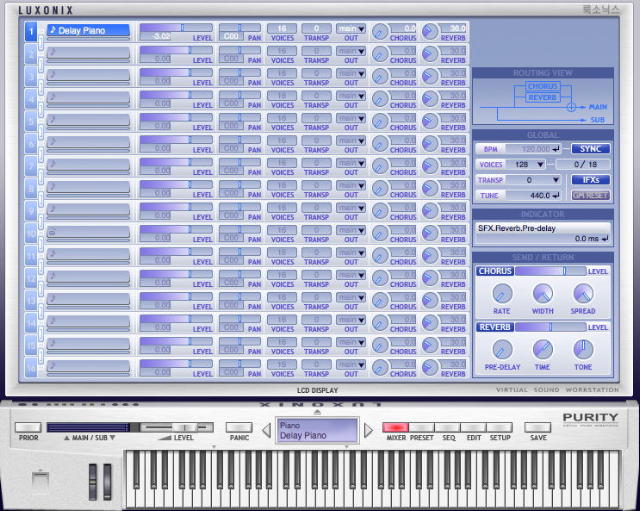Click channel 15's chorus knob
Viewport: 640px width, 511px height.
point(380,345)
